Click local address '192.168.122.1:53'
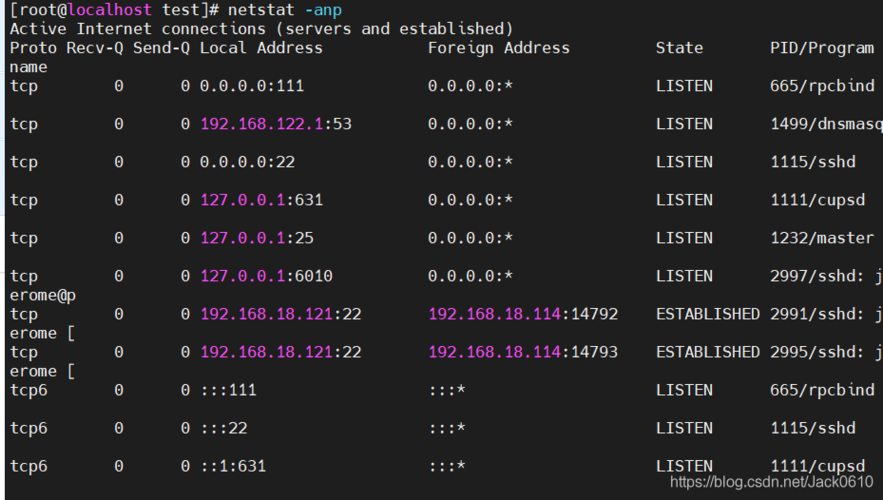 [276, 124]
